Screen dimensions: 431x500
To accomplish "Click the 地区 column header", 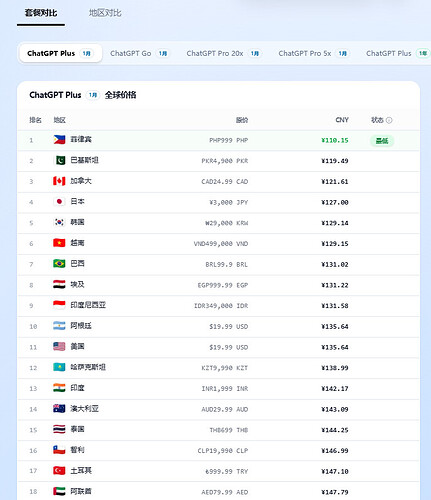I will [x=60, y=120].
